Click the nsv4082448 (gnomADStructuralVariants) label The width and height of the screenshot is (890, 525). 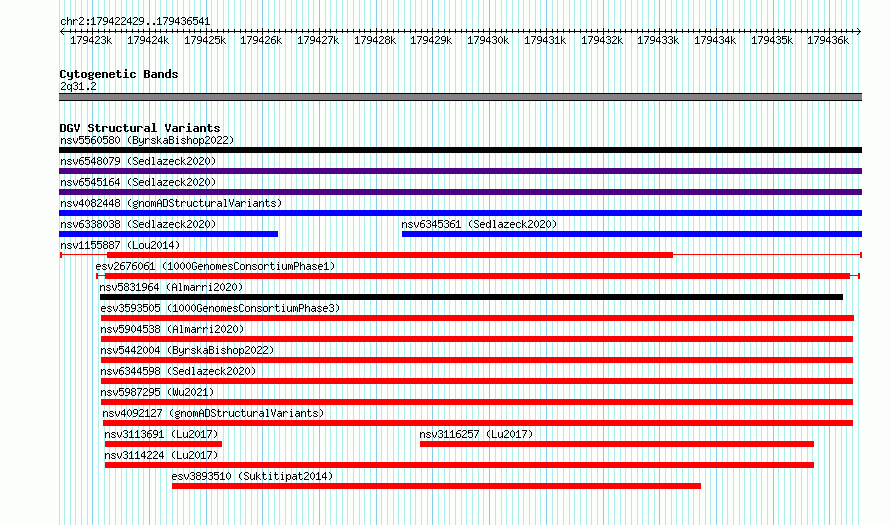[x=171, y=203]
